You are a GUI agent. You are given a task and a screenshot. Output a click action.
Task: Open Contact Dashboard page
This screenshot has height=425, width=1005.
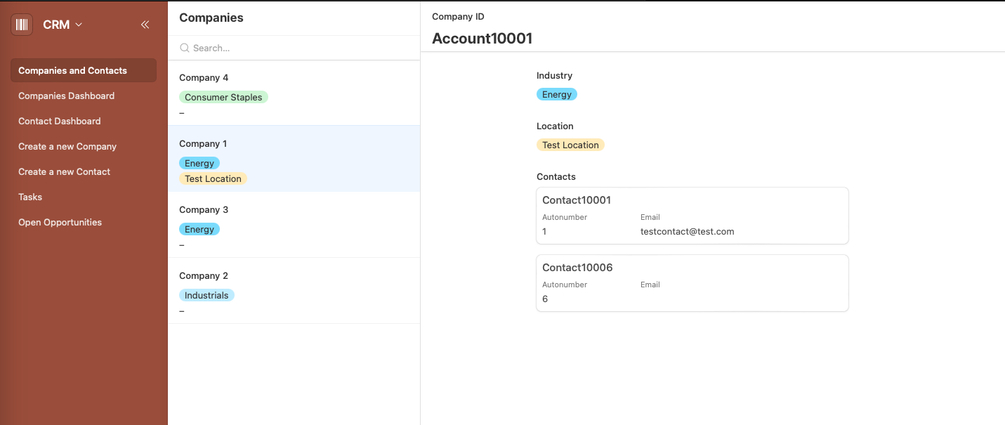[59, 121]
